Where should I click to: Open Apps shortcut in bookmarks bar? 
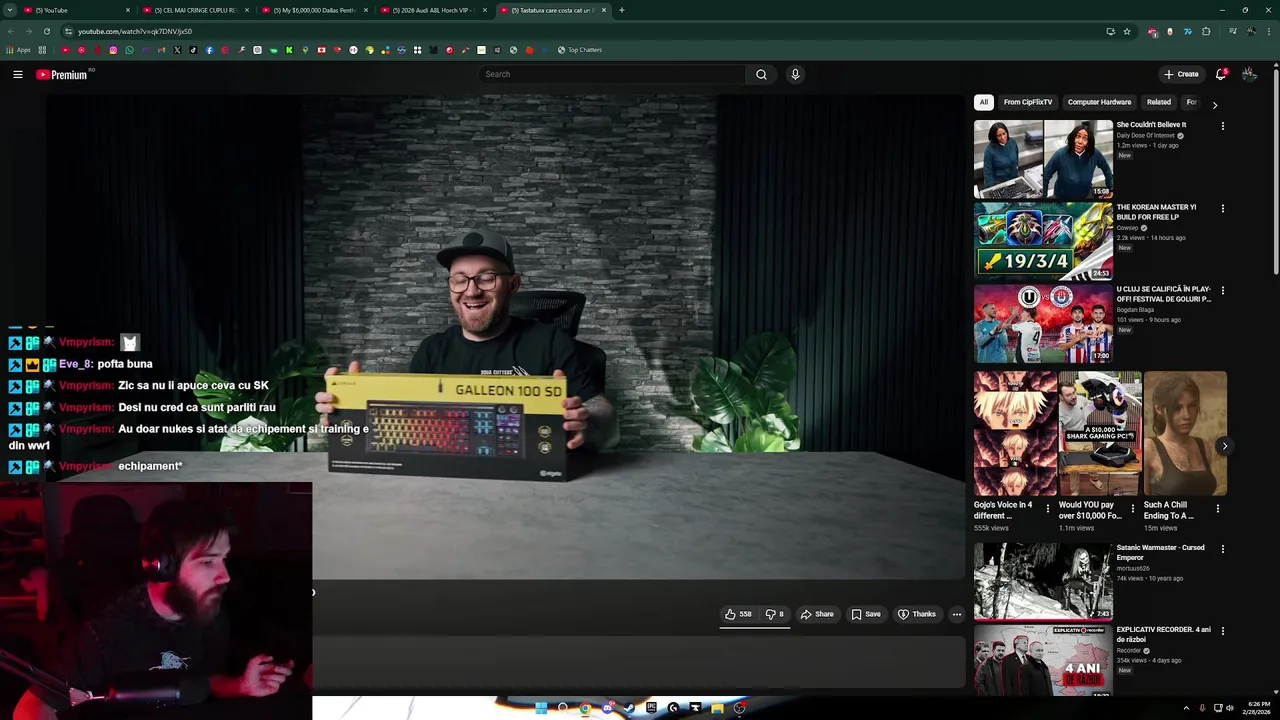pyautogui.click(x=18, y=50)
